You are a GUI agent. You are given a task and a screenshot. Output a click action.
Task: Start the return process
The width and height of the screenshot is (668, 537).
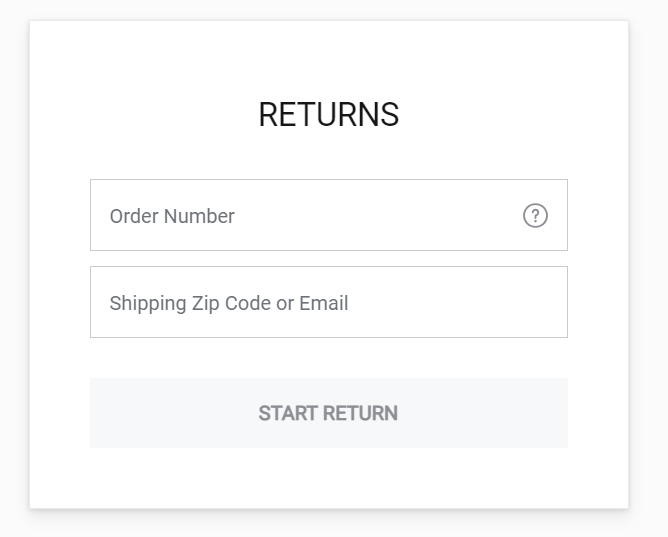328,413
